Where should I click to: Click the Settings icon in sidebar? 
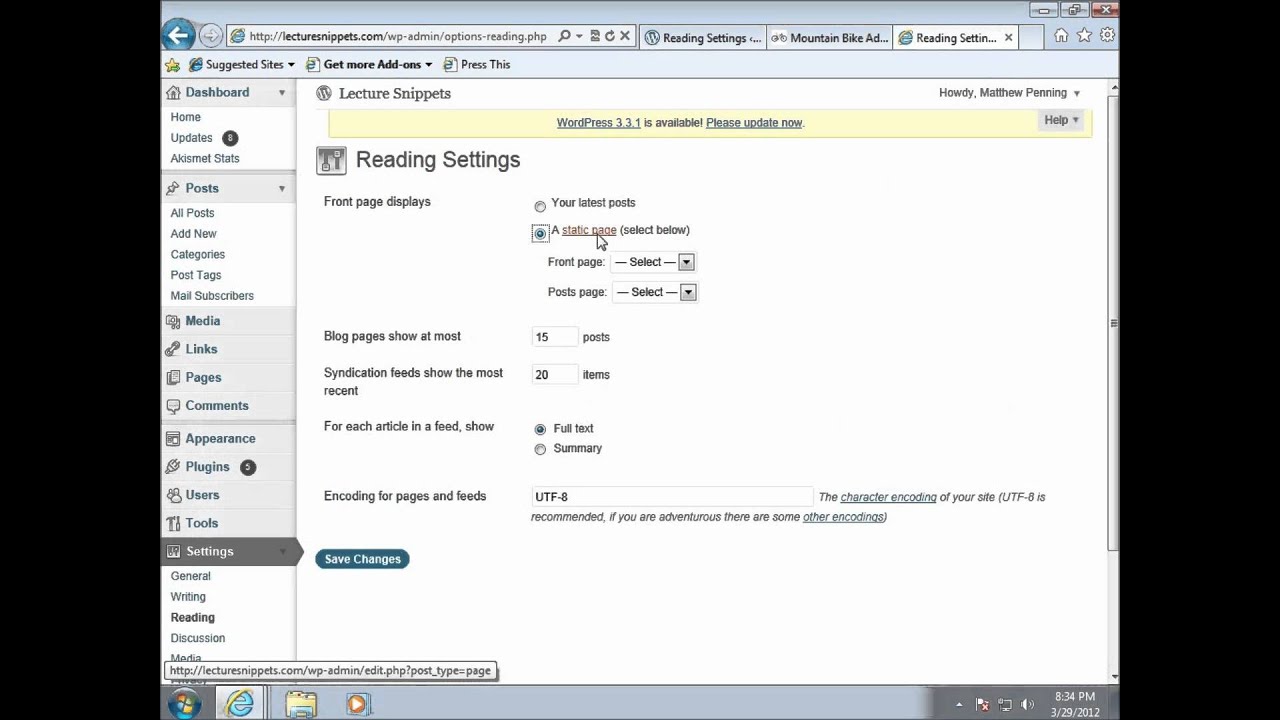[x=173, y=551]
